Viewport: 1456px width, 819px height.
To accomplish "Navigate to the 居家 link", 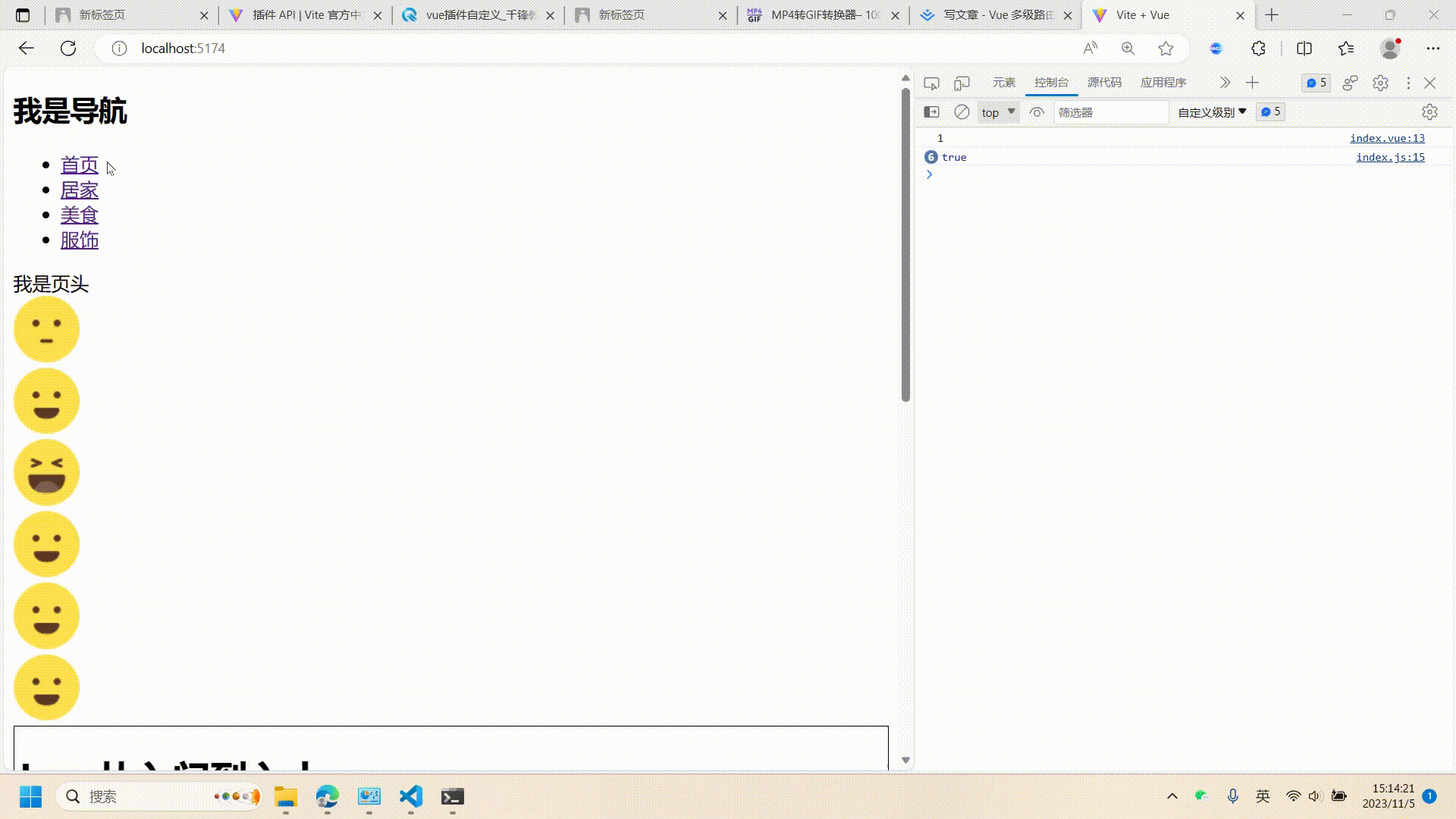I will [80, 190].
